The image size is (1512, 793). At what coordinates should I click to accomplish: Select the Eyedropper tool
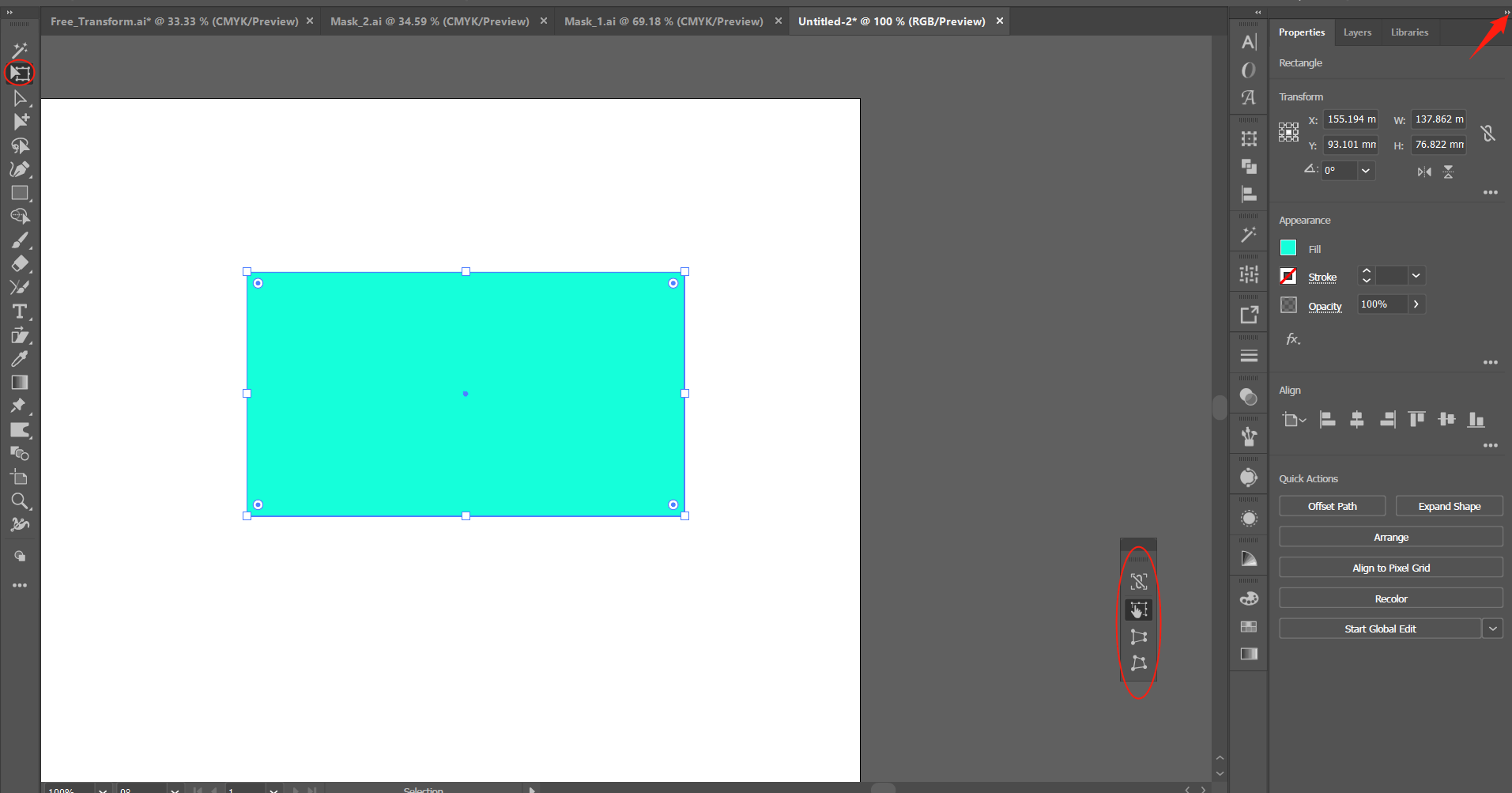[x=20, y=359]
